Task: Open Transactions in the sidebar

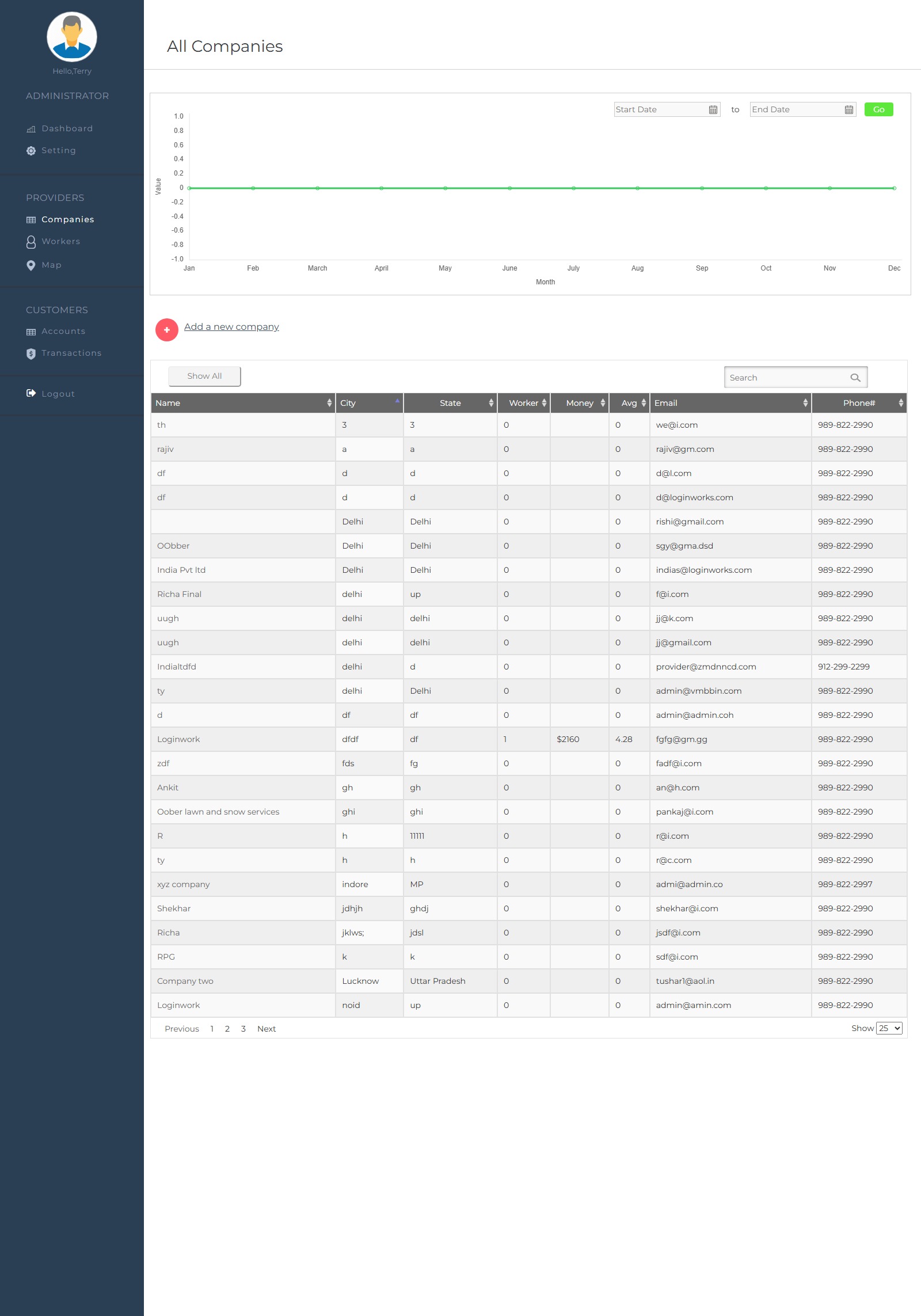Action: click(x=71, y=353)
